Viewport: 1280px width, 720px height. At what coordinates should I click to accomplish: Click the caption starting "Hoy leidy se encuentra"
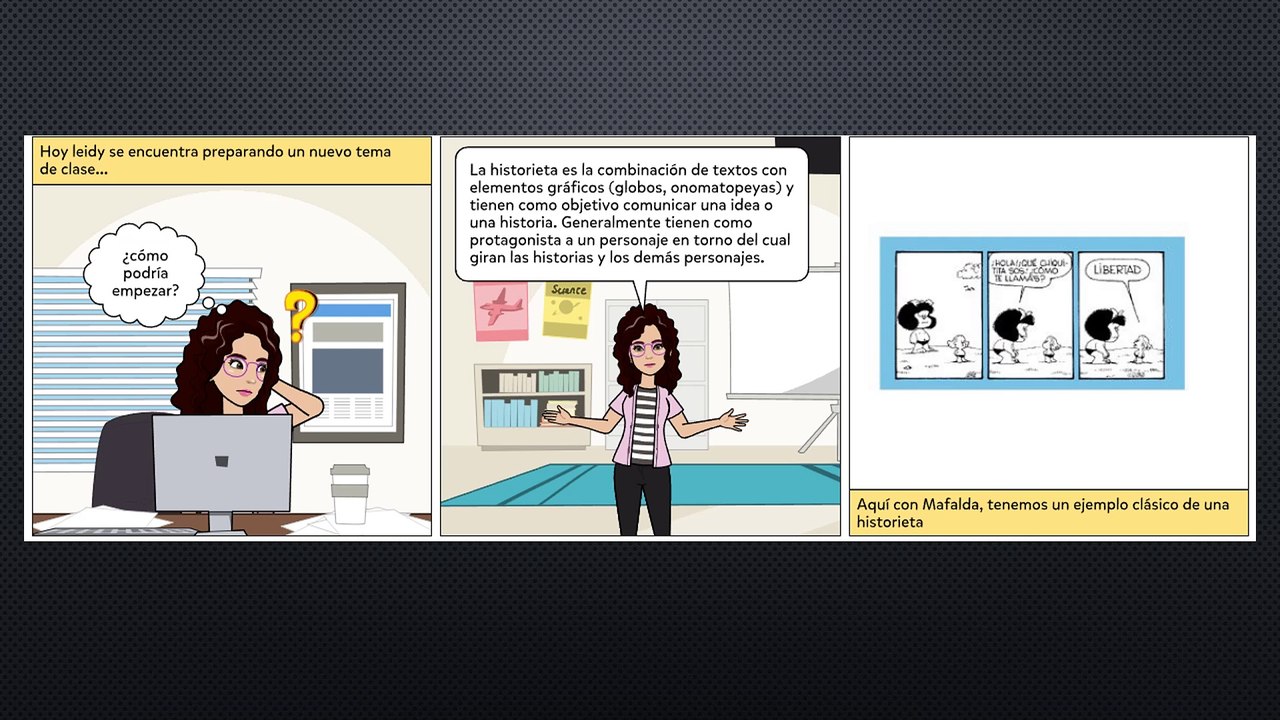coord(232,161)
